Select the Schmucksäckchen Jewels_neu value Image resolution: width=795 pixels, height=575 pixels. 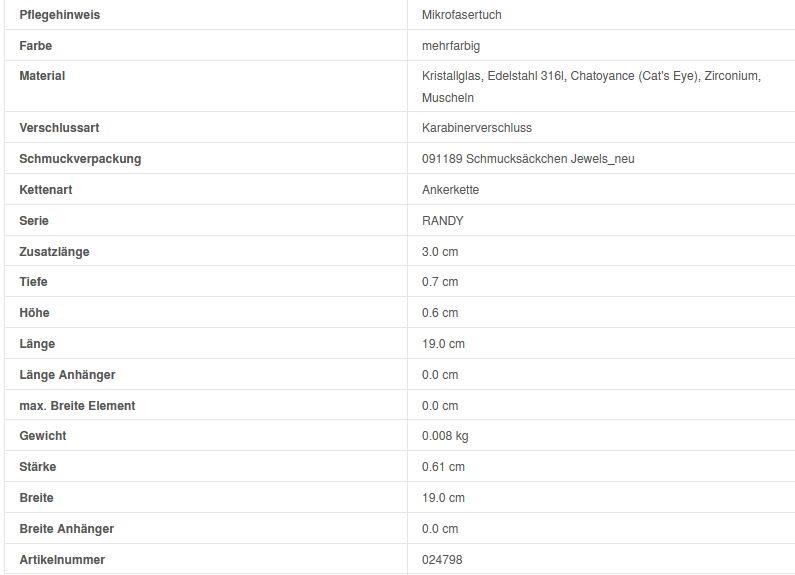click(x=528, y=159)
